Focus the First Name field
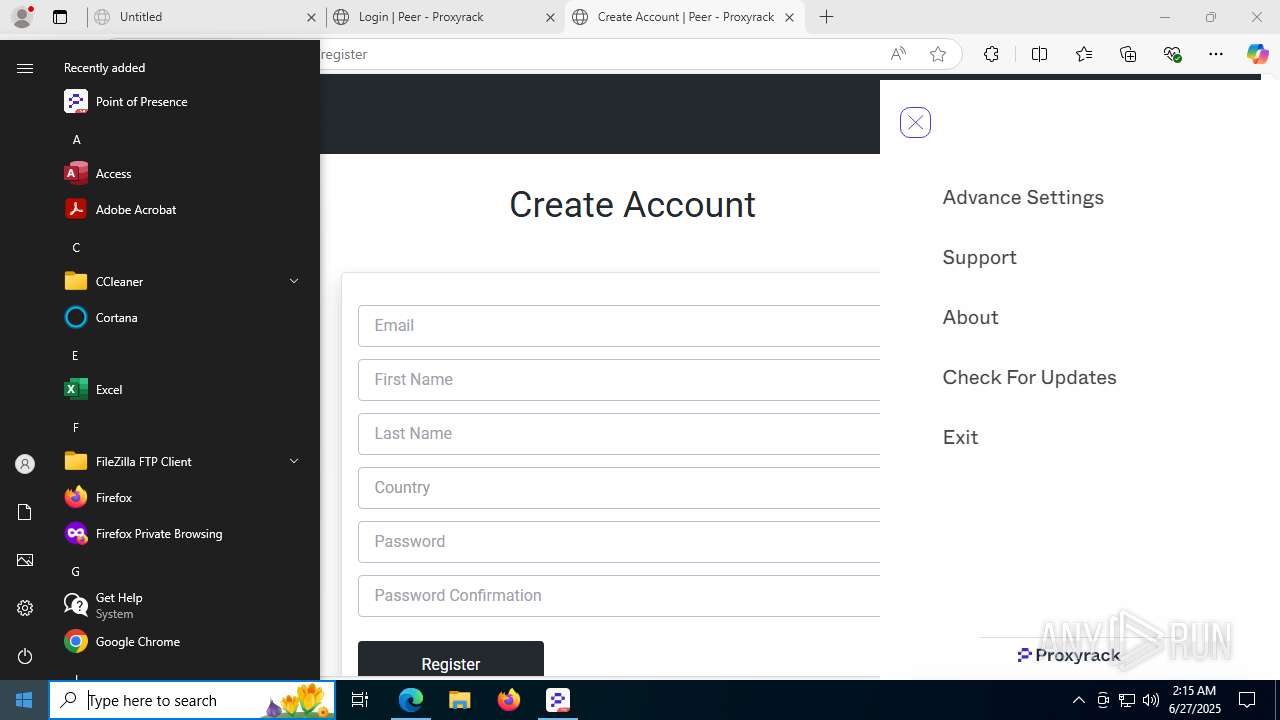Screen dimensions: 1280x720 coord(619,379)
